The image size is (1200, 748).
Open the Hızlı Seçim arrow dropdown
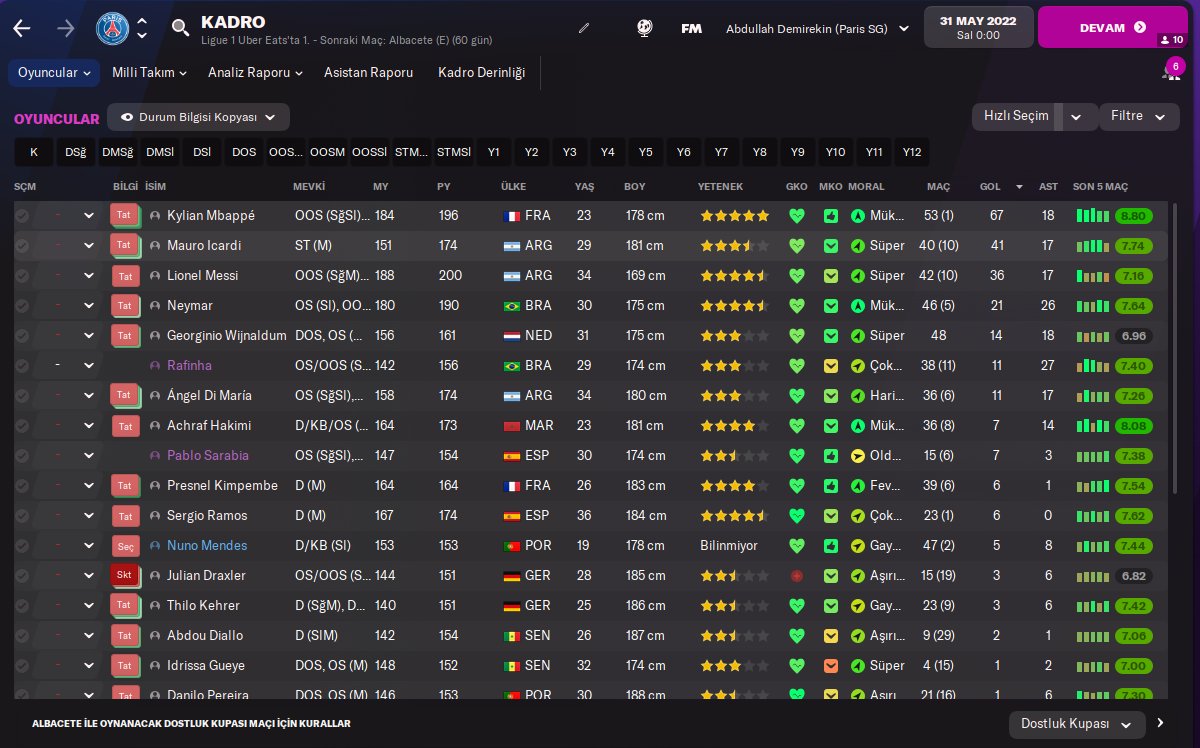(x=1076, y=116)
